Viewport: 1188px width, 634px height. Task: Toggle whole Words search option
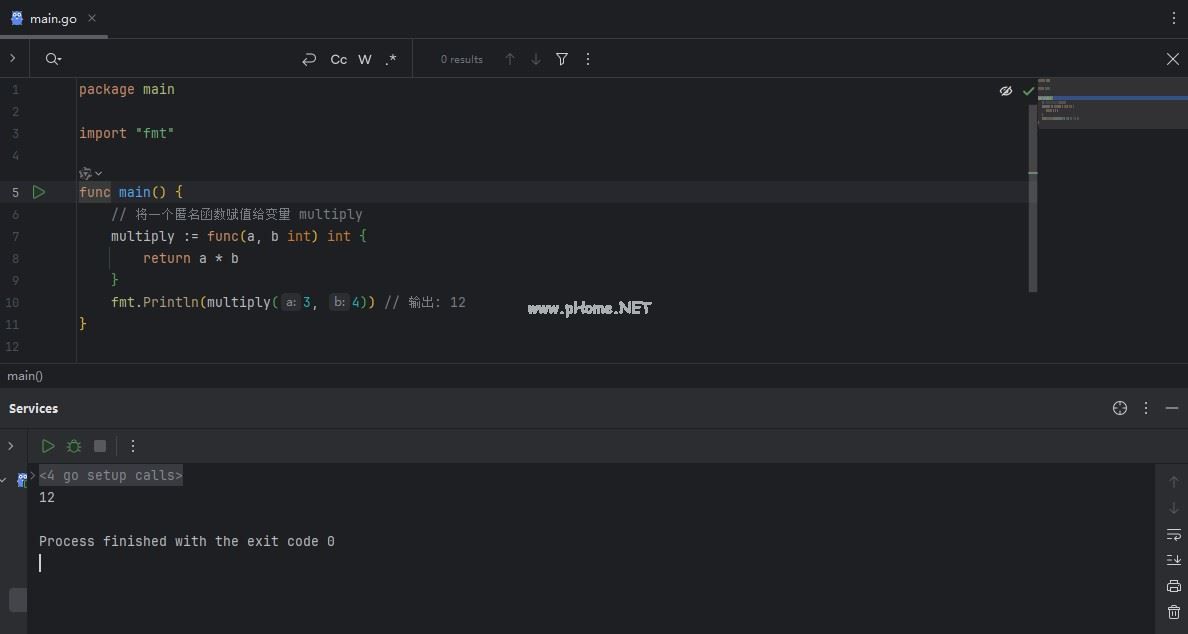[365, 59]
